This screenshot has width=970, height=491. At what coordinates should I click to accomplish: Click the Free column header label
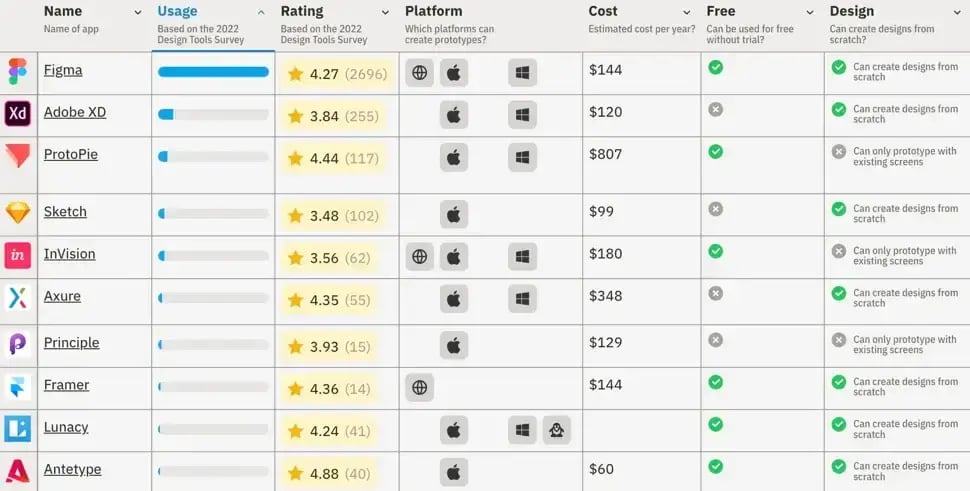[721, 11]
